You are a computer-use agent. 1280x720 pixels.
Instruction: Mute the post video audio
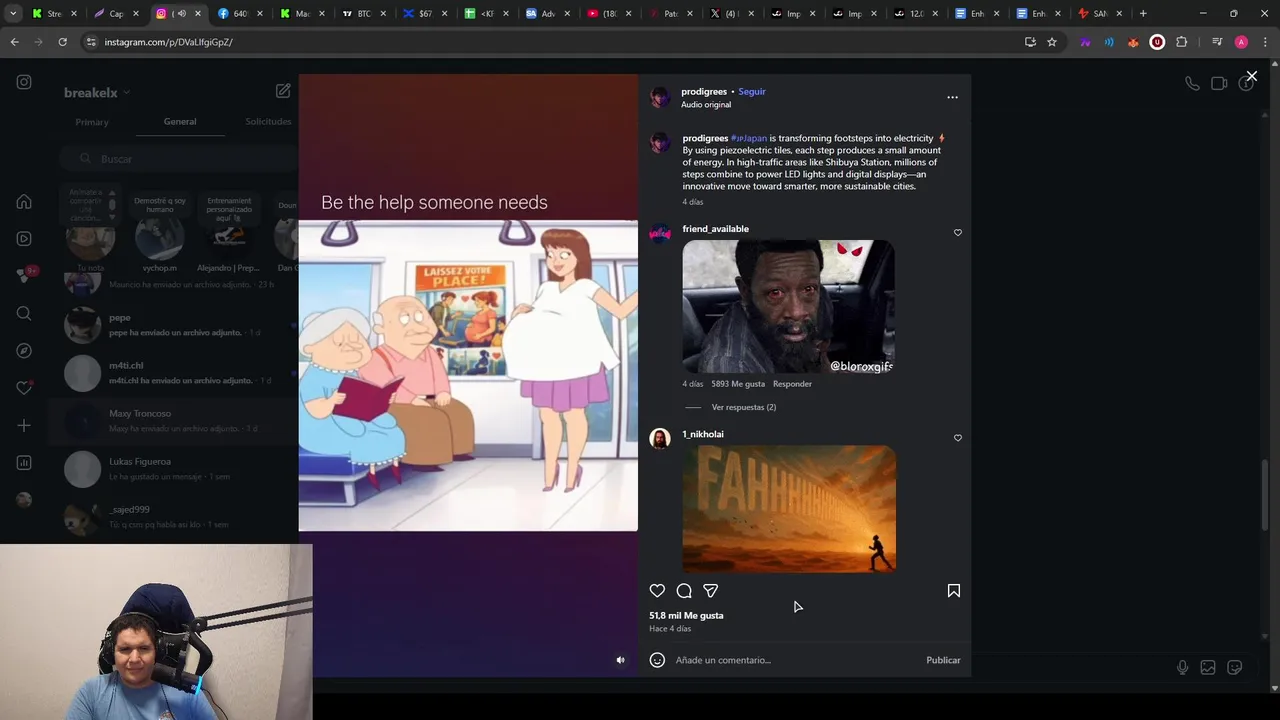click(x=620, y=660)
